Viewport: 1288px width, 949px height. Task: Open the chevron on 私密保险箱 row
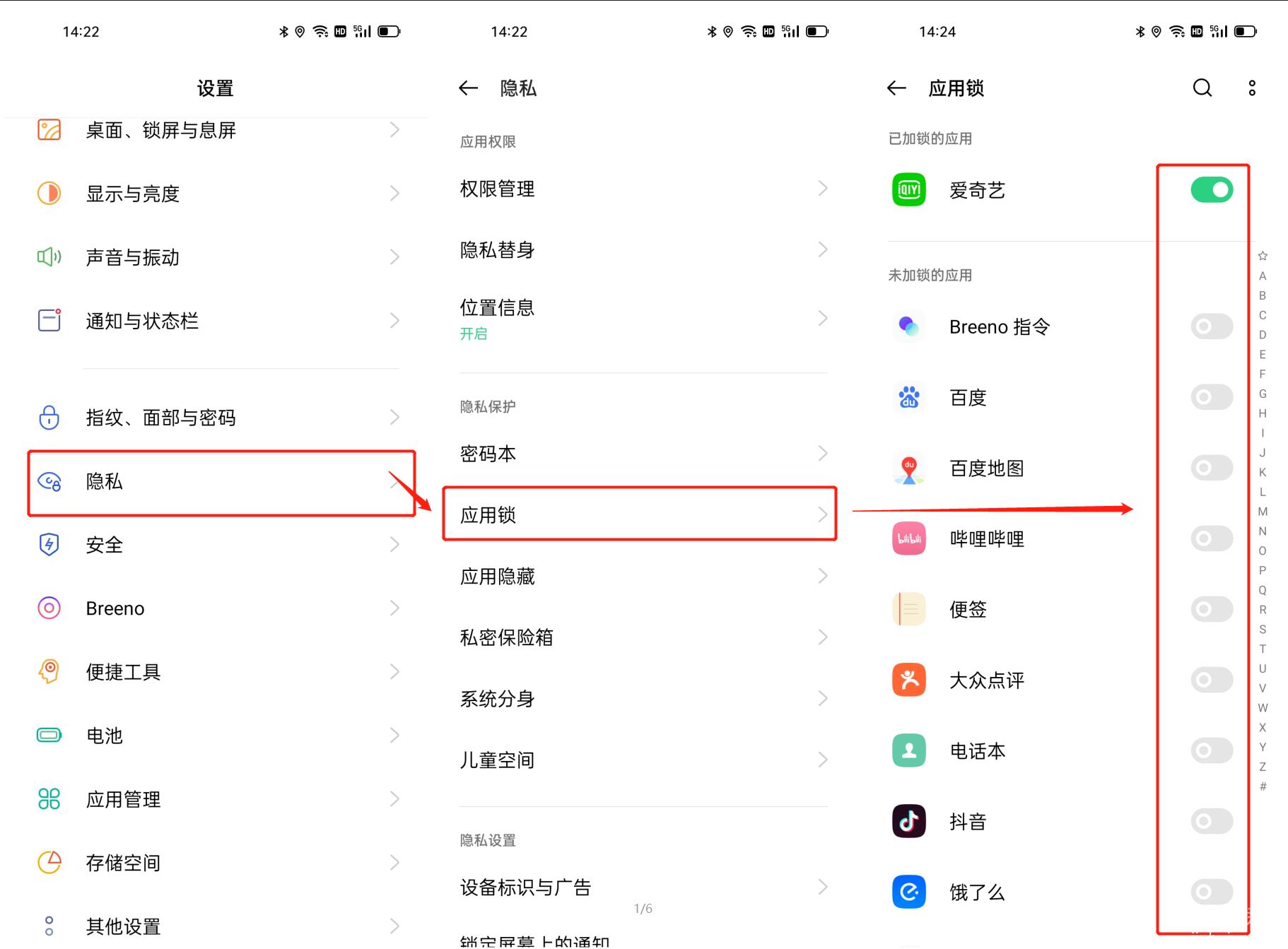pyautogui.click(x=823, y=637)
